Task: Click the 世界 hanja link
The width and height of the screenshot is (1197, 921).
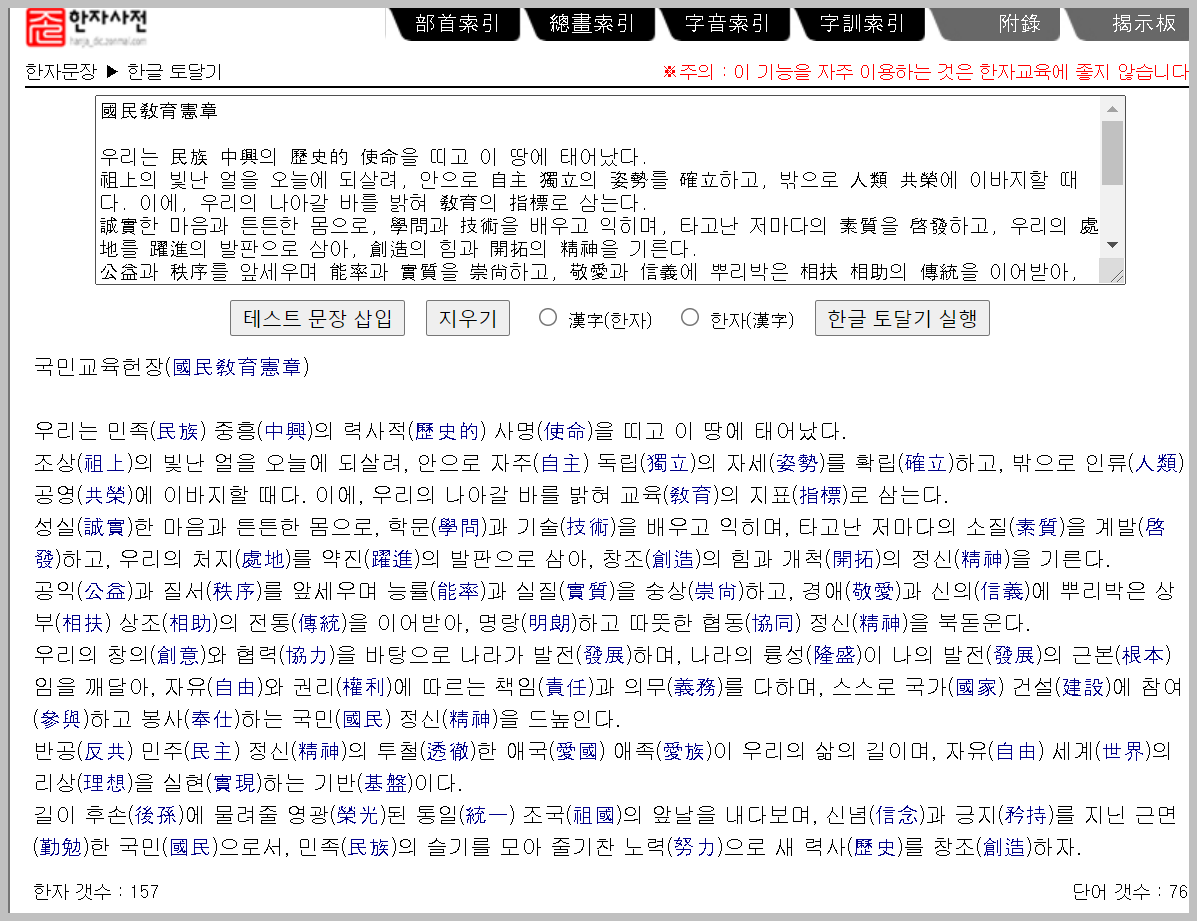Action: tap(1124, 752)
